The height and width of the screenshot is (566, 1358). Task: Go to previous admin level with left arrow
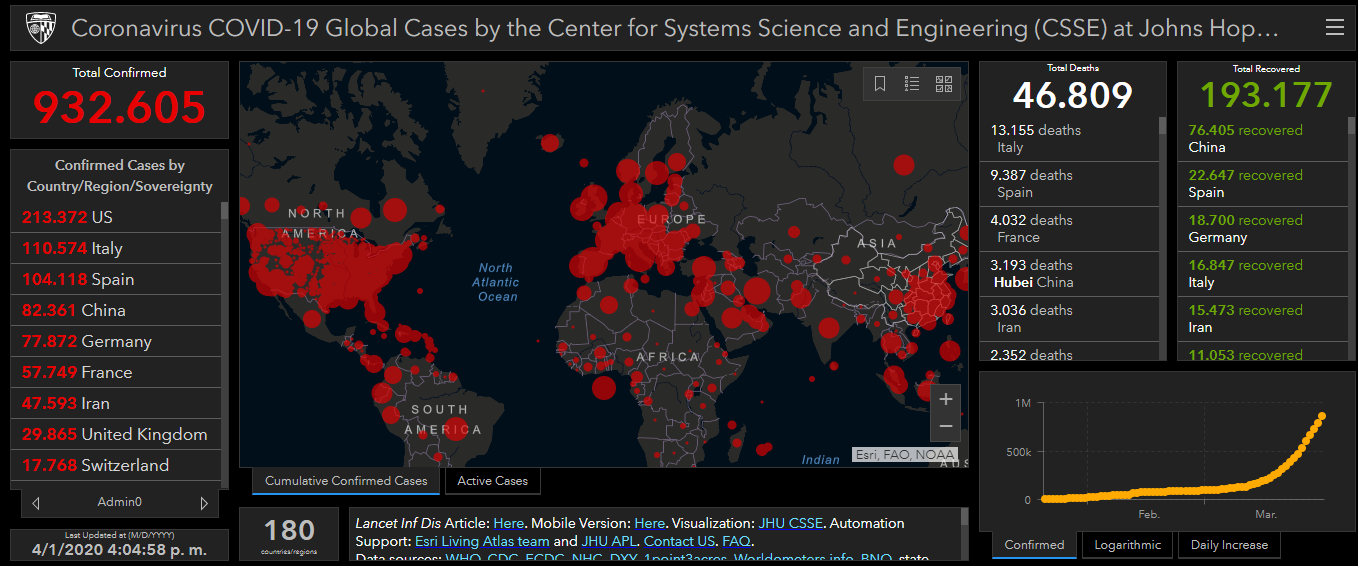click(36, 503)
